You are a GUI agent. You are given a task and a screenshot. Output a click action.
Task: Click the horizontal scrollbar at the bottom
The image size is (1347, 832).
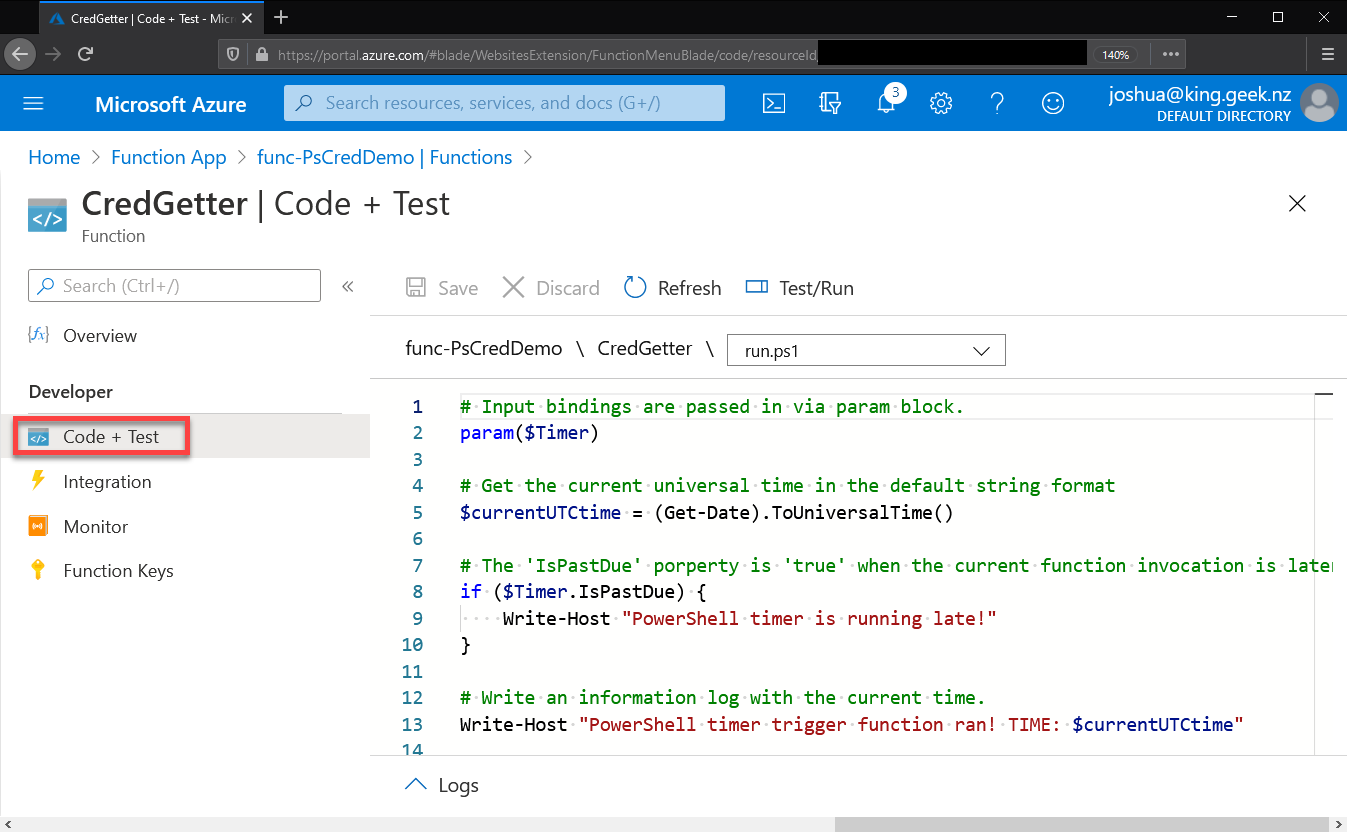tap(1080, 825)
